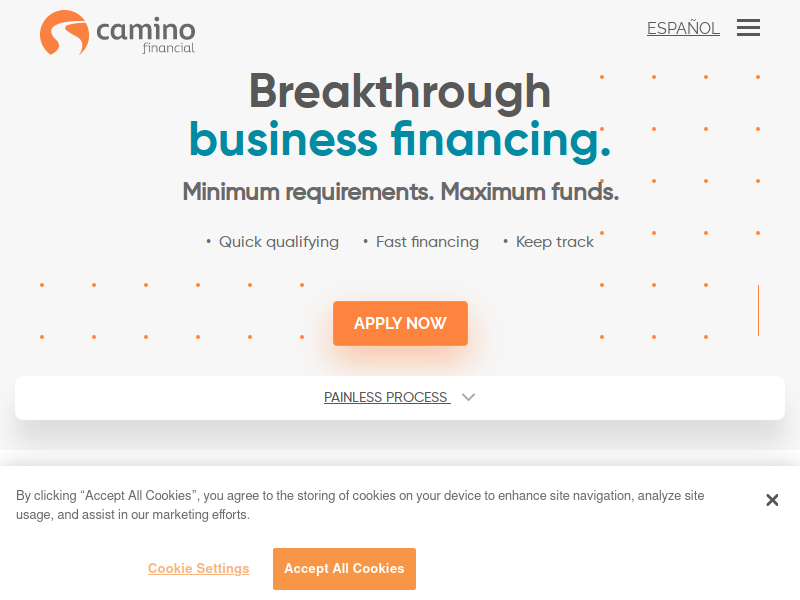Open the Cookie Settings link
The width and height of the screenshot is (800, 600).
click(x=198, y=568)
